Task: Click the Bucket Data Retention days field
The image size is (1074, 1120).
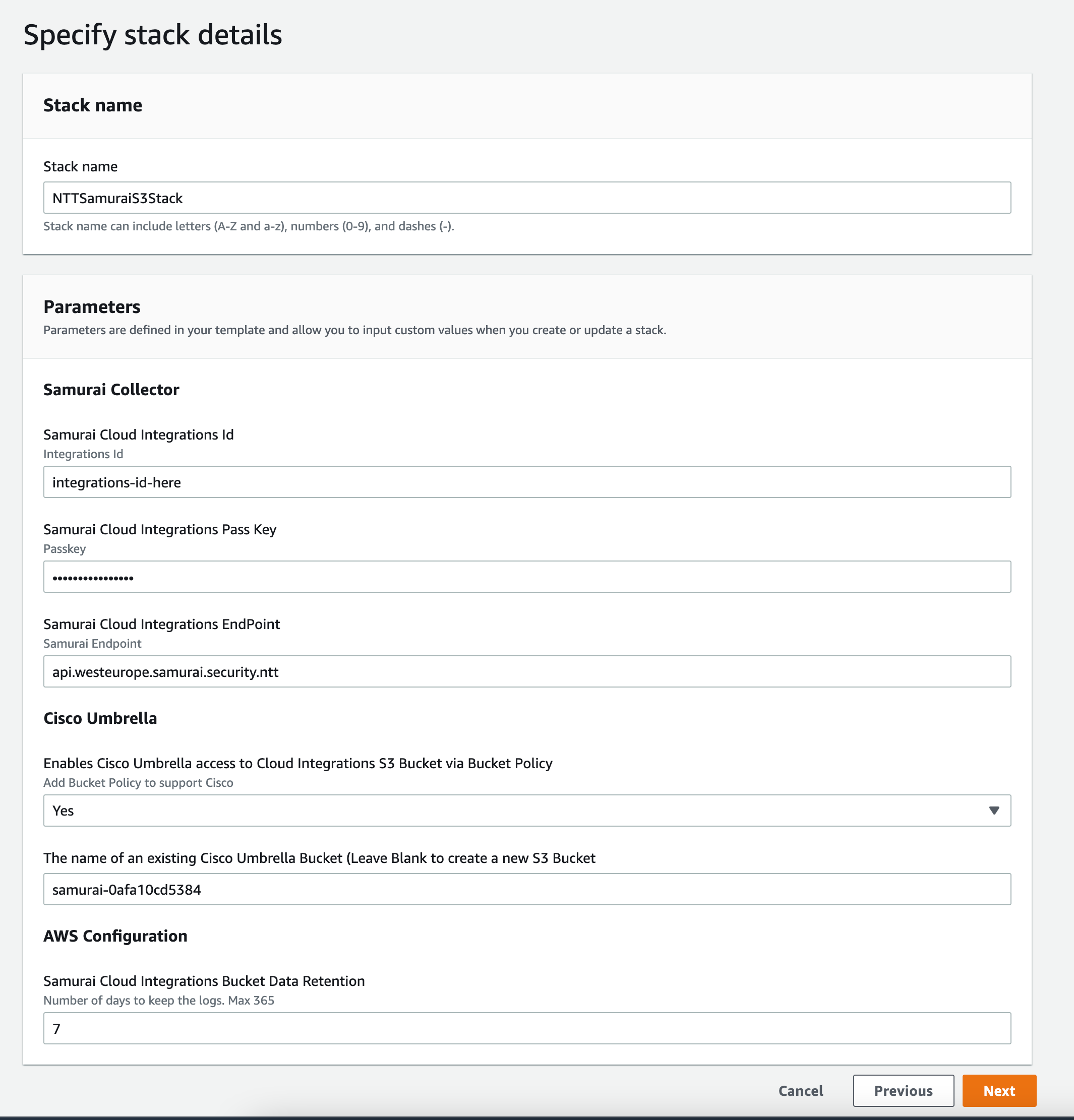Action: [x=527, y=1028]
